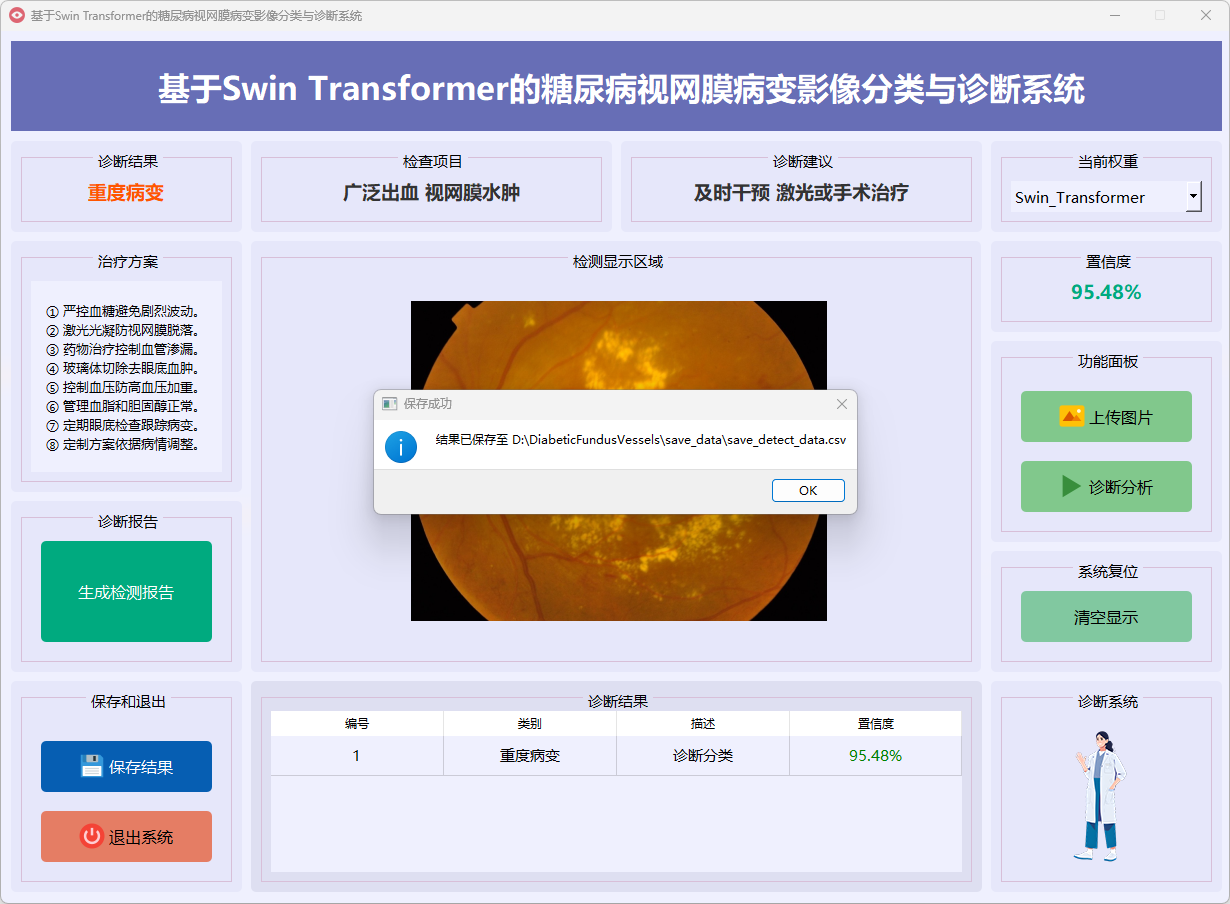Click the red power icon on Exit System
1230x904 pixels.
tap(92, 836)
